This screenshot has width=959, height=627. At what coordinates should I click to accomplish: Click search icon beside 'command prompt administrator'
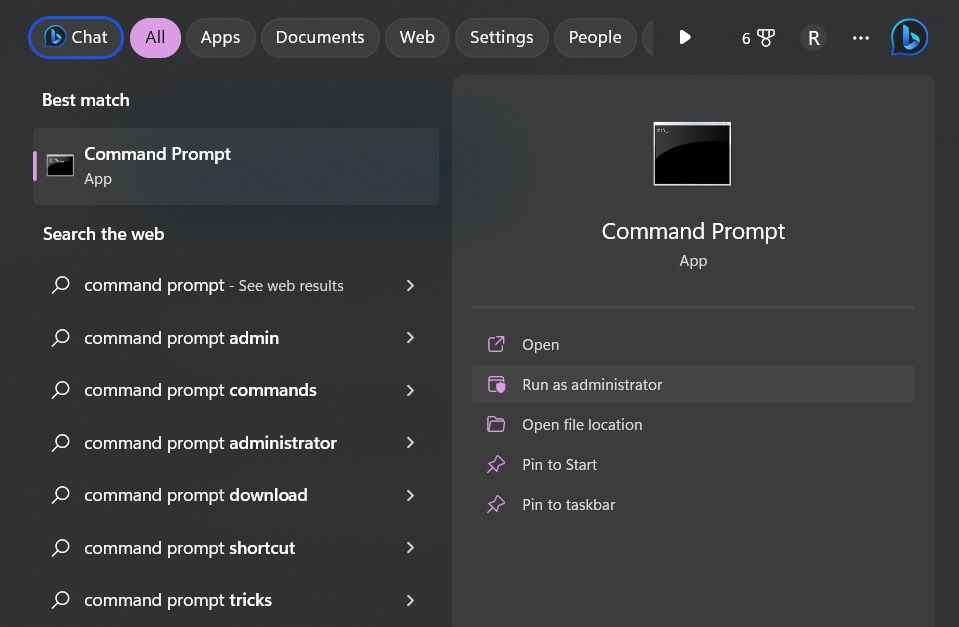pyautogui.click(x=61, y=442)
